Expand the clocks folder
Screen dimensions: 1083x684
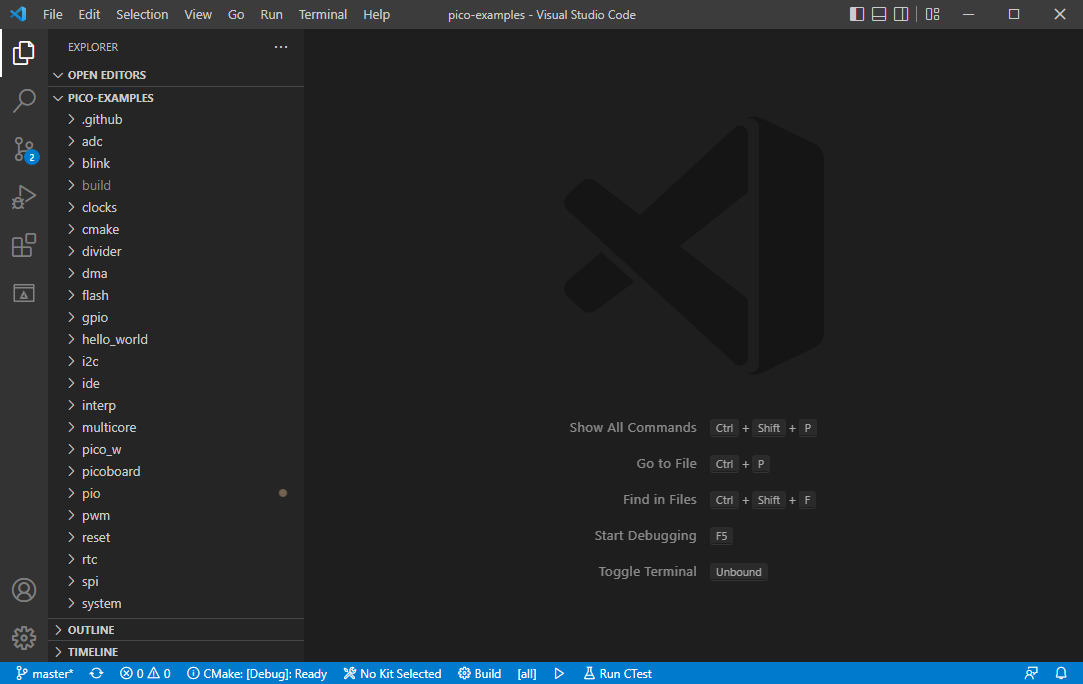[x=176, y=207]
